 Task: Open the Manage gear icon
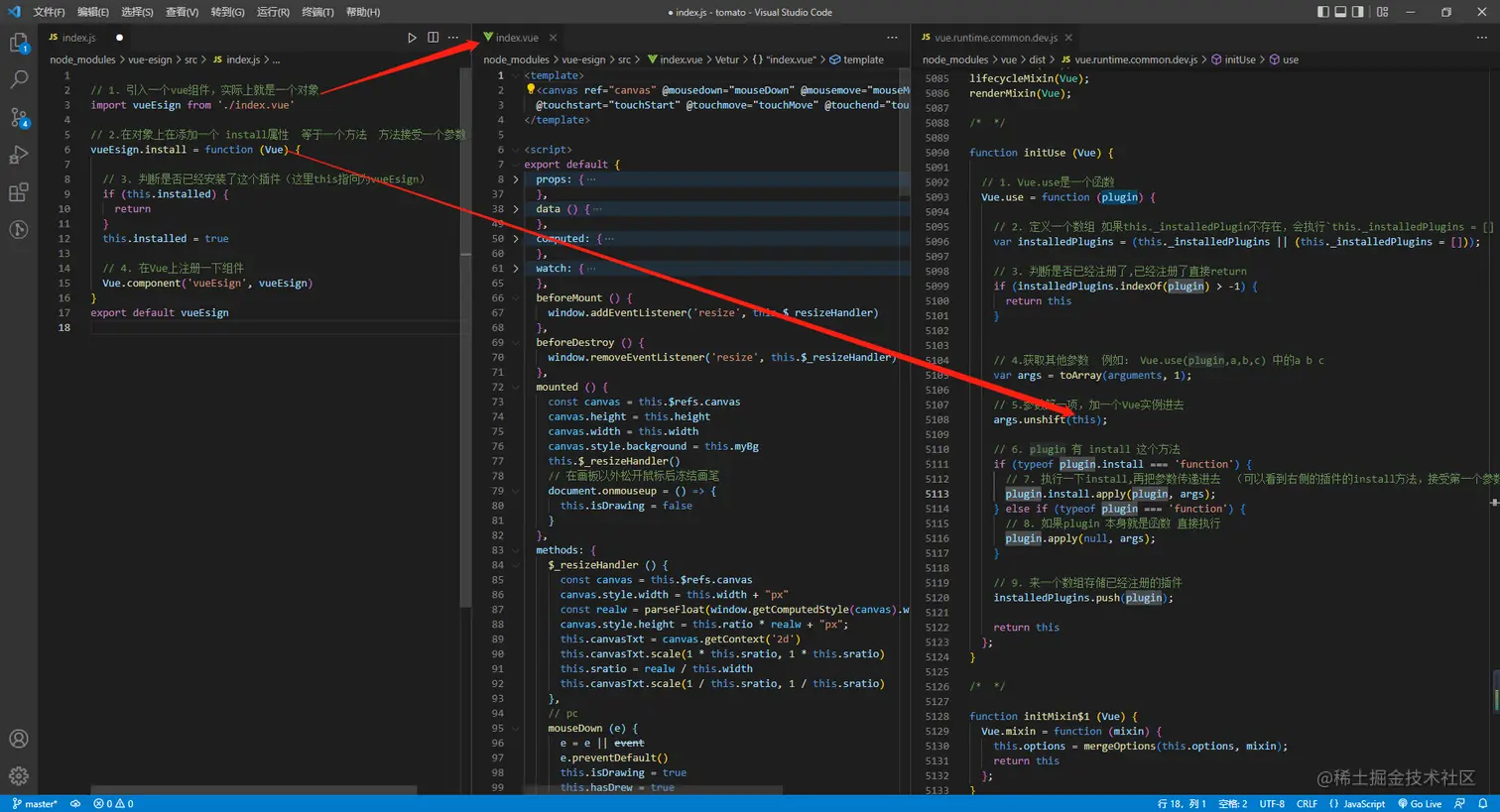(18, 776)
